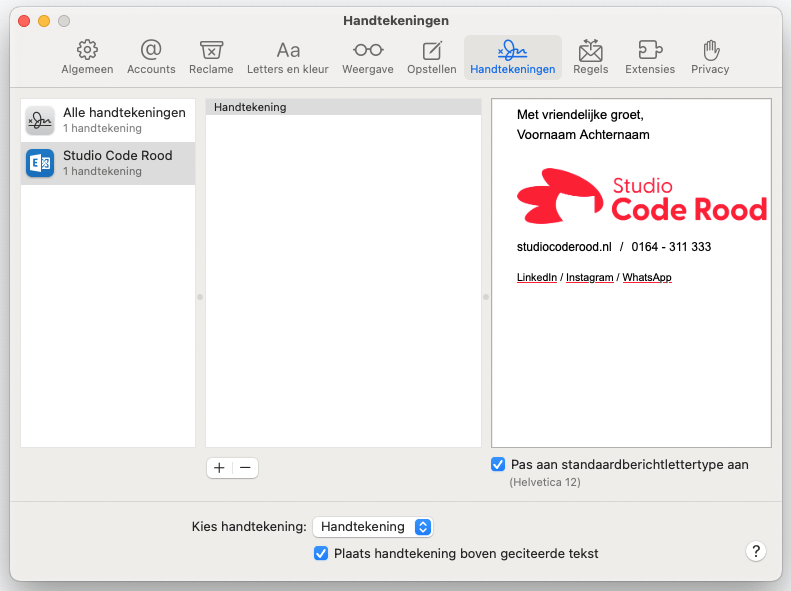Screen dimensions: 791x591
Task: Click the plus button to add signature
Action: click(219, 468)
